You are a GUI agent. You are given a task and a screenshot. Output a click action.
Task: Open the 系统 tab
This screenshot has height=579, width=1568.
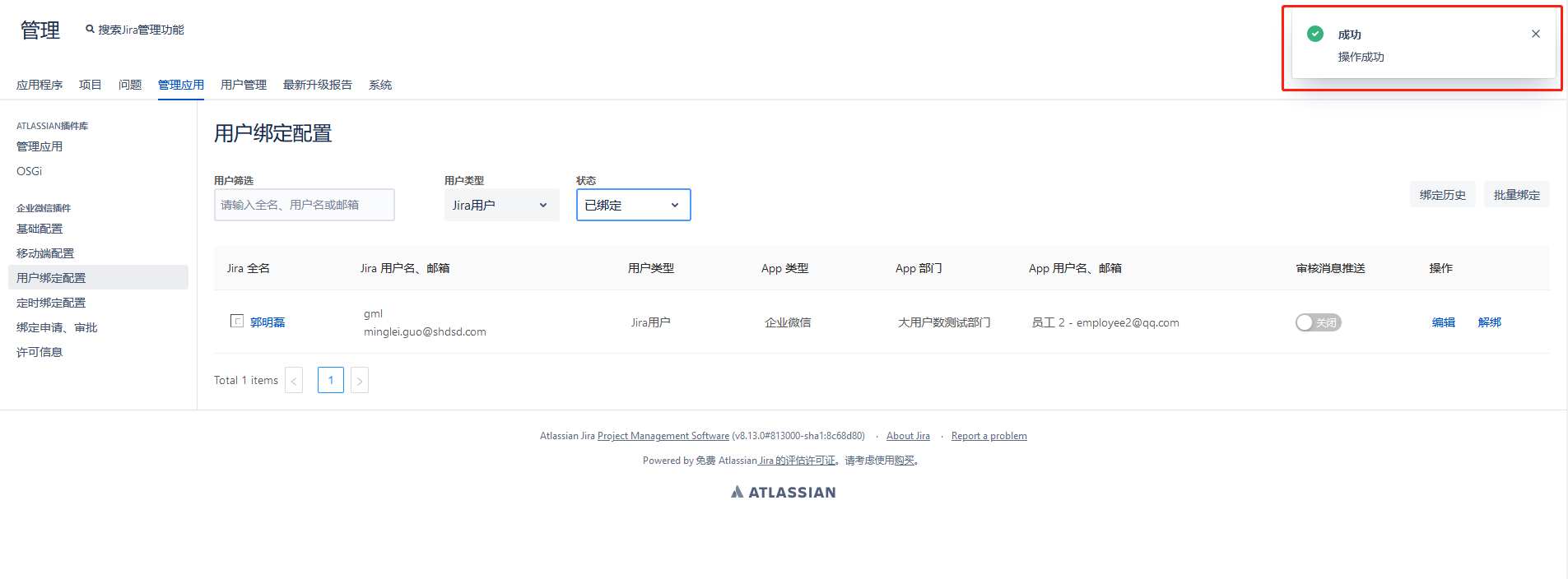(380, 85)
